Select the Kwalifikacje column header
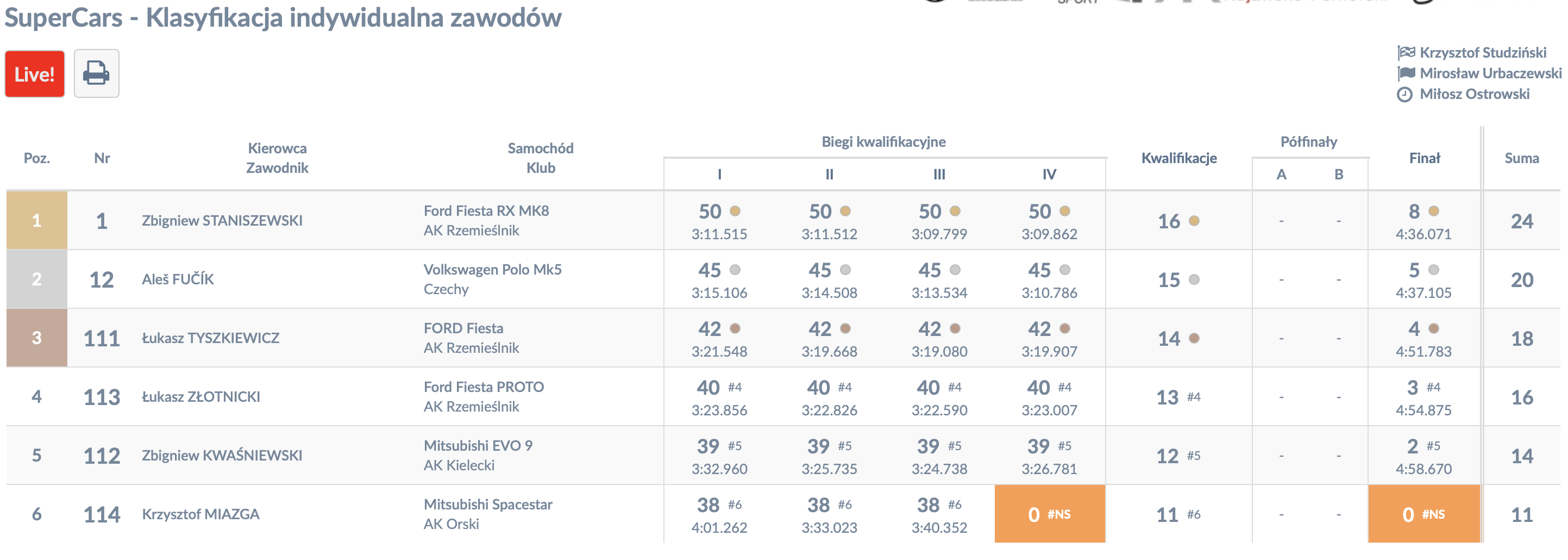 (1178, 158)
